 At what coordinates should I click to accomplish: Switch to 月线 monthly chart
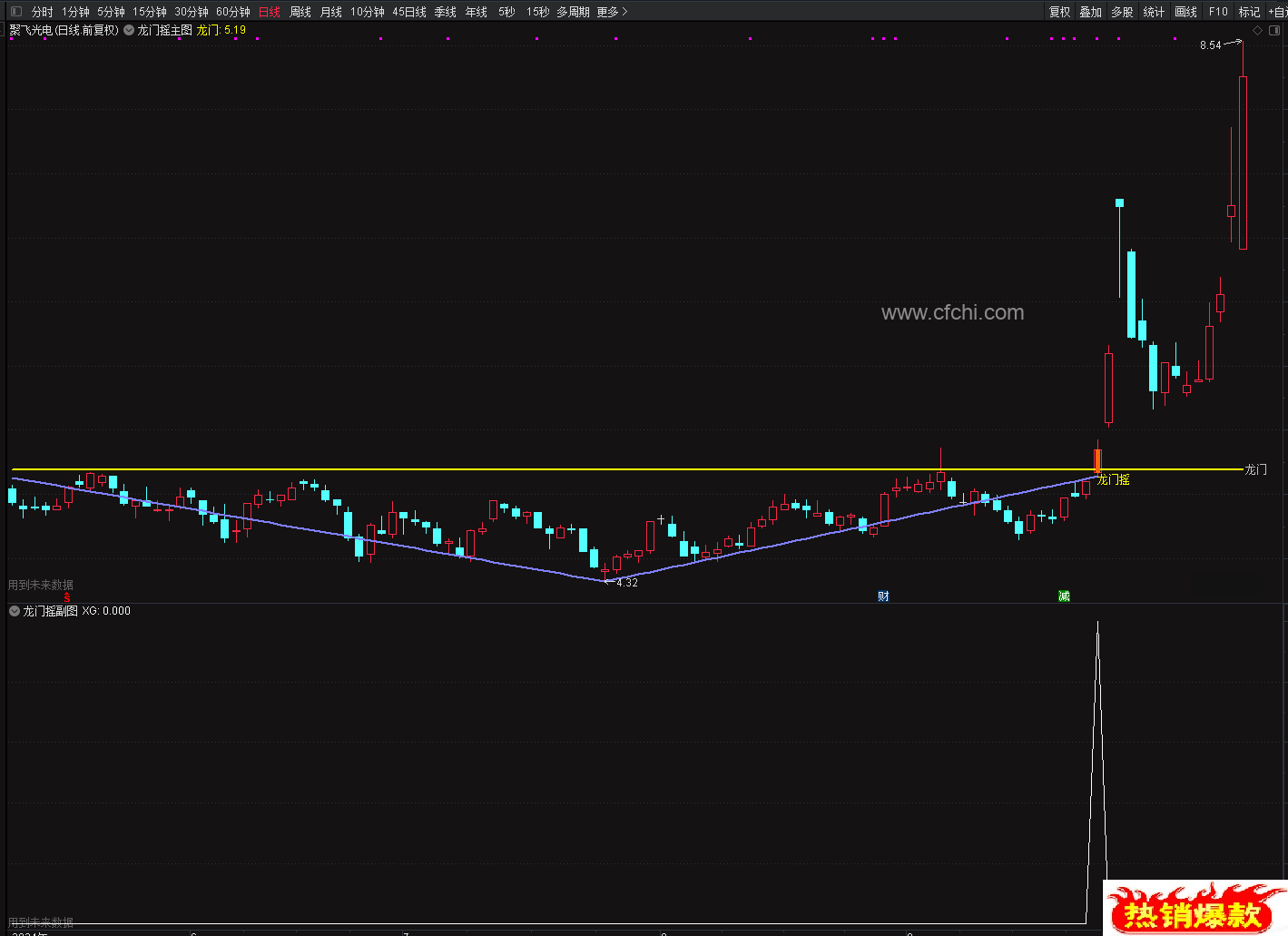331,12
